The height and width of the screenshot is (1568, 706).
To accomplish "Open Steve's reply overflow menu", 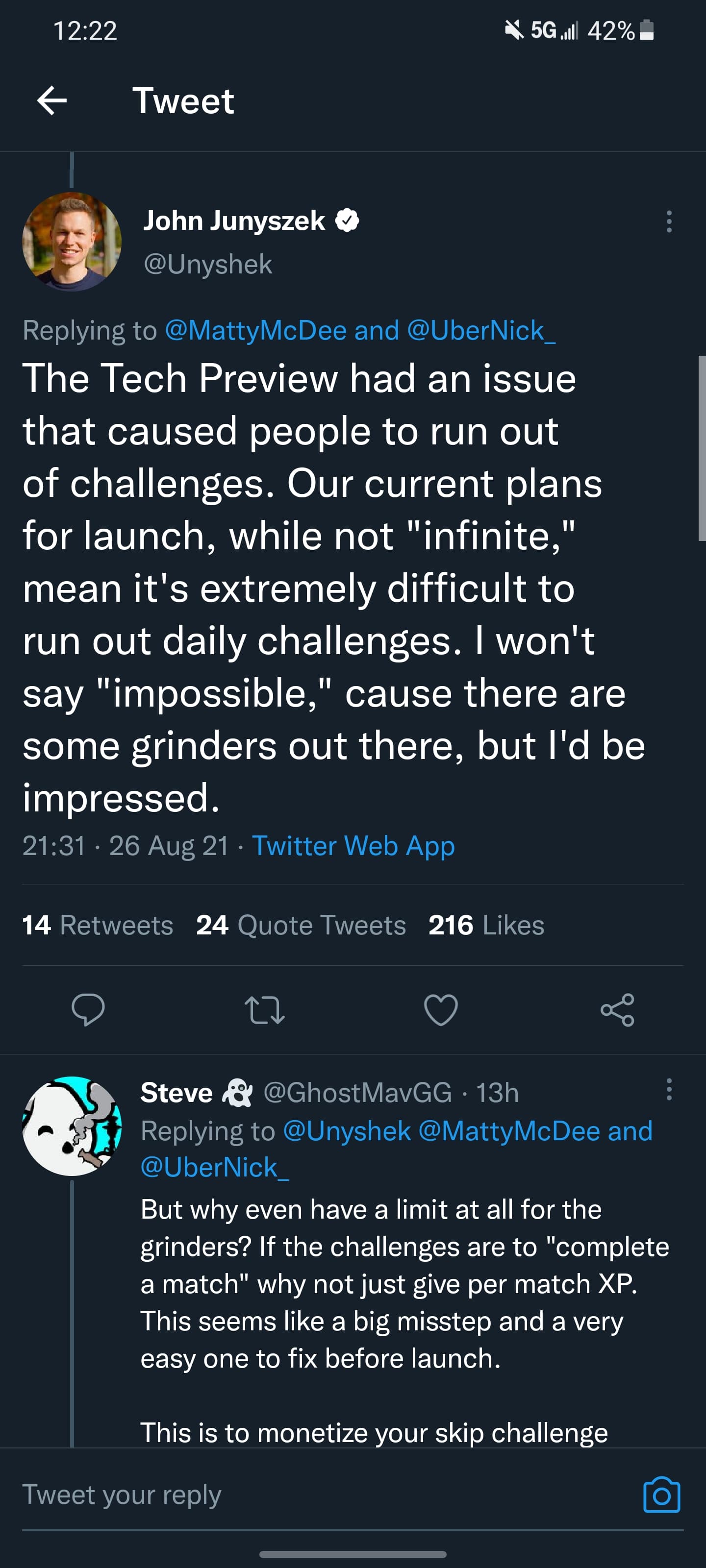I will pyautogui.click(x=669, y=1089).
